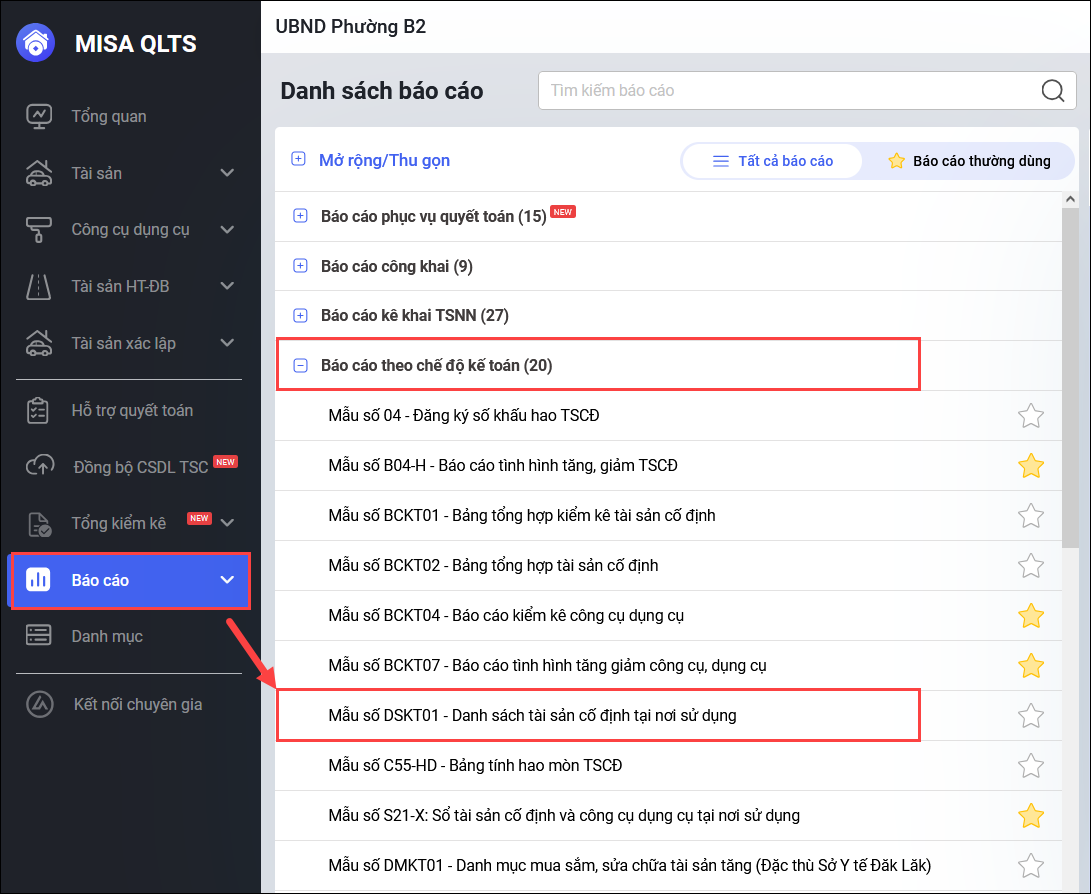Expand the Tài sản xác lập chevron
Viewport: 1091px width, 894px height.
tap(227, 343)
